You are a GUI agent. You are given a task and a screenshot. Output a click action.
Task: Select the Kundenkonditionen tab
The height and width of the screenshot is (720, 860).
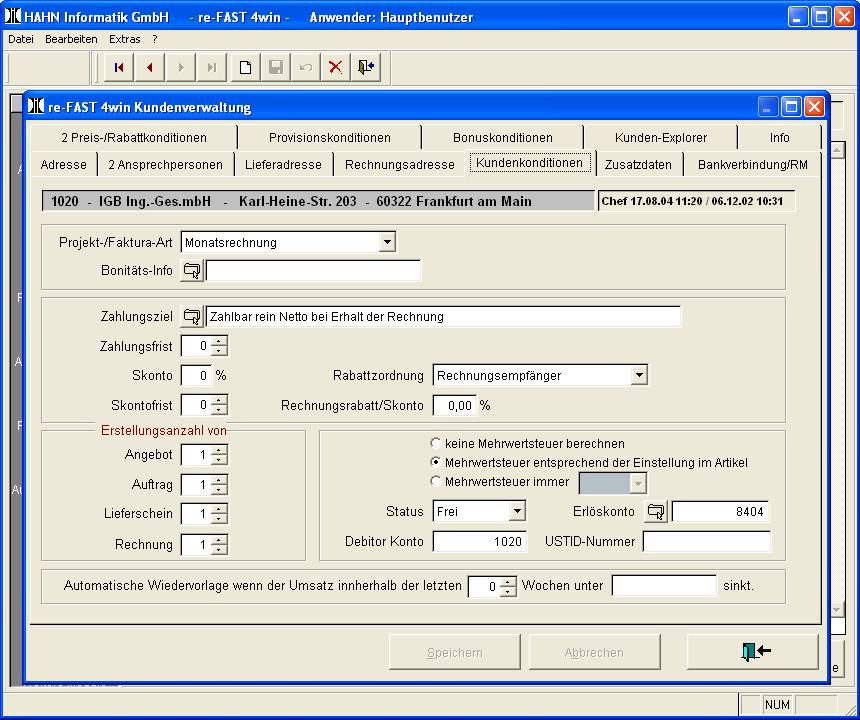click(529, 163)
